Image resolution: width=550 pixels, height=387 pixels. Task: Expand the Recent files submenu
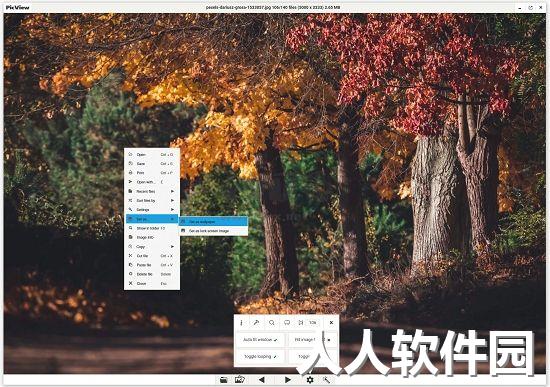point(152,191)
